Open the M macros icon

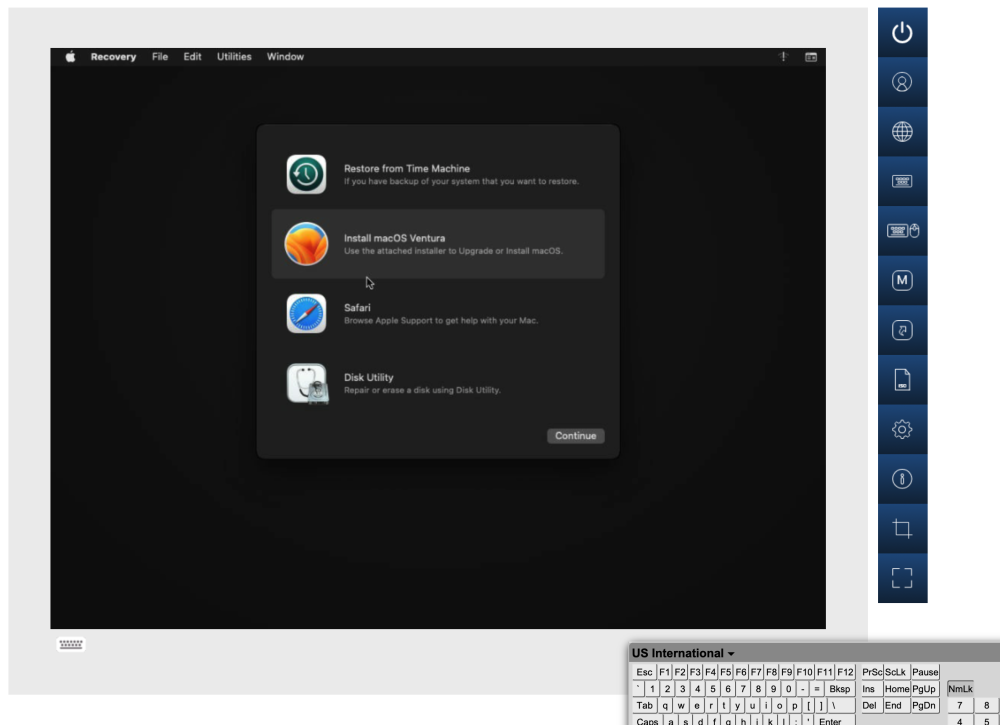point(902,281)
